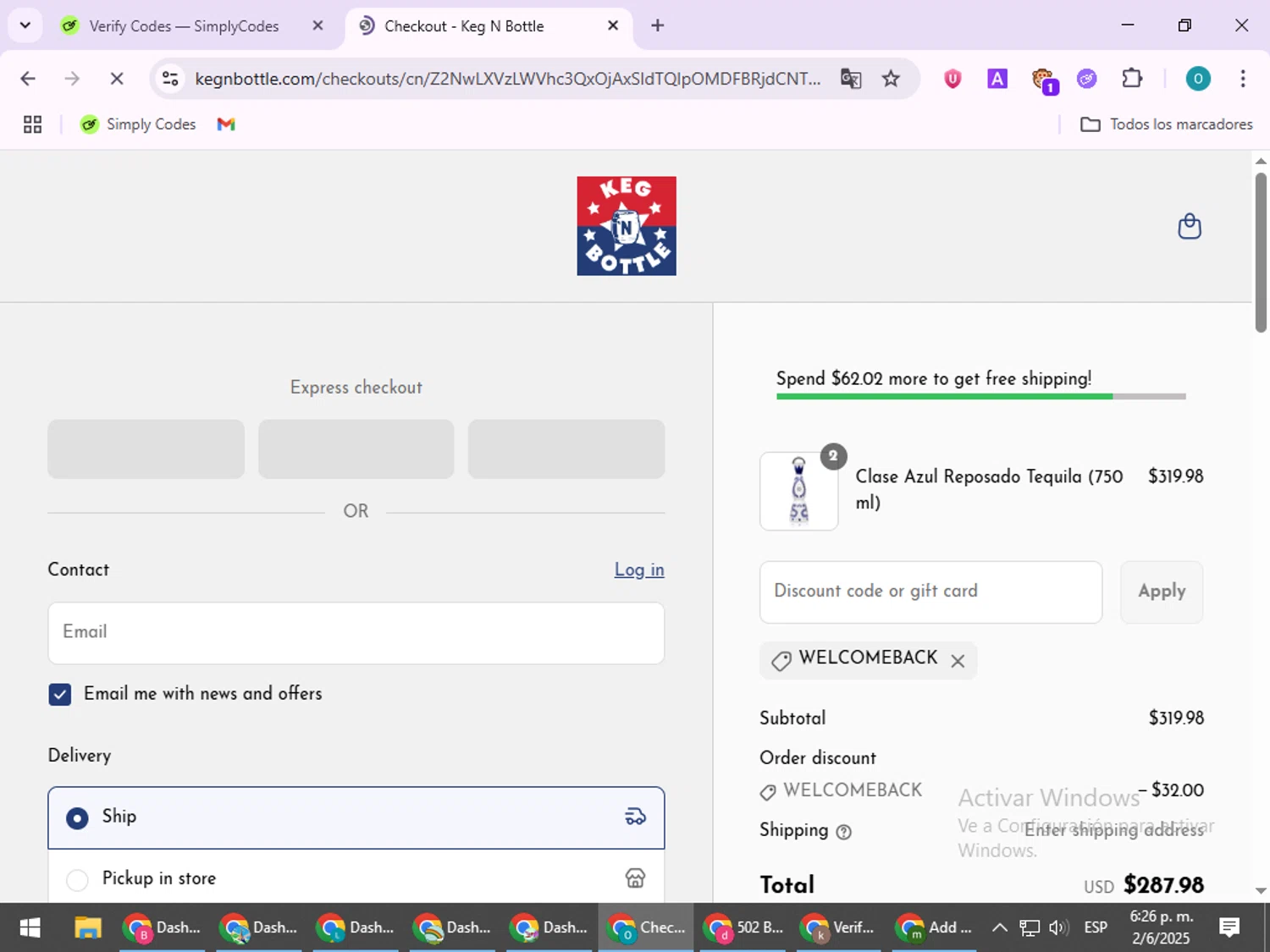Open the Chrome three-dot menu
1270x952 pixels.
[x=1243, y=79]
